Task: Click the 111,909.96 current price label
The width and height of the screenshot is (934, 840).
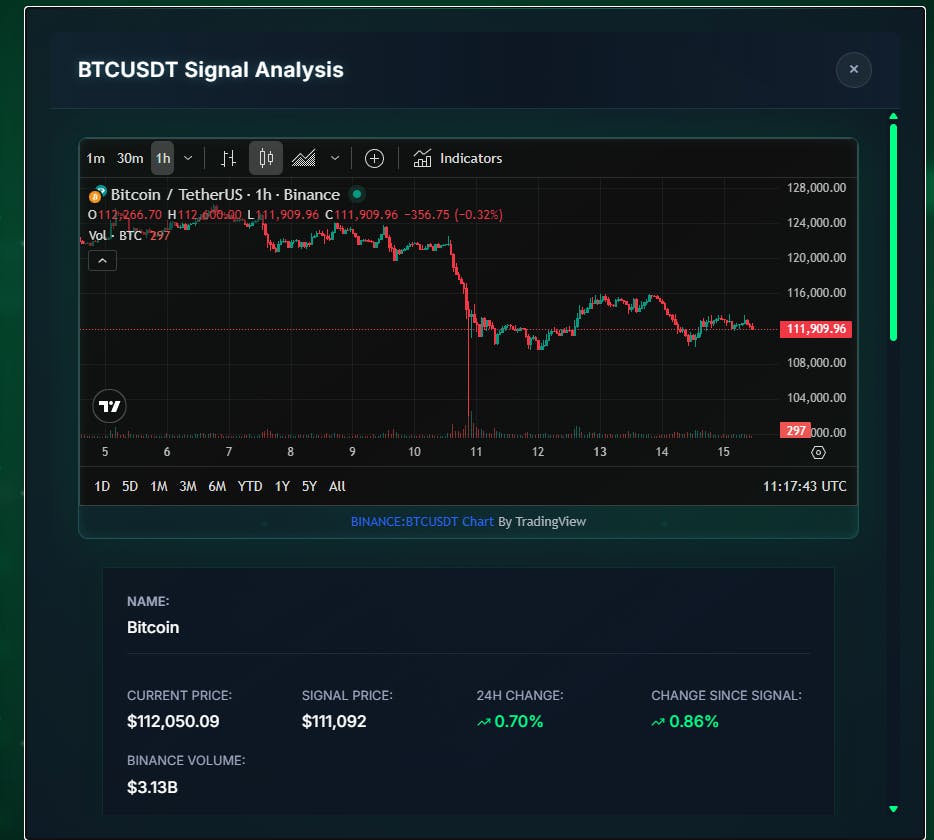Action: [x=816, y=329]
